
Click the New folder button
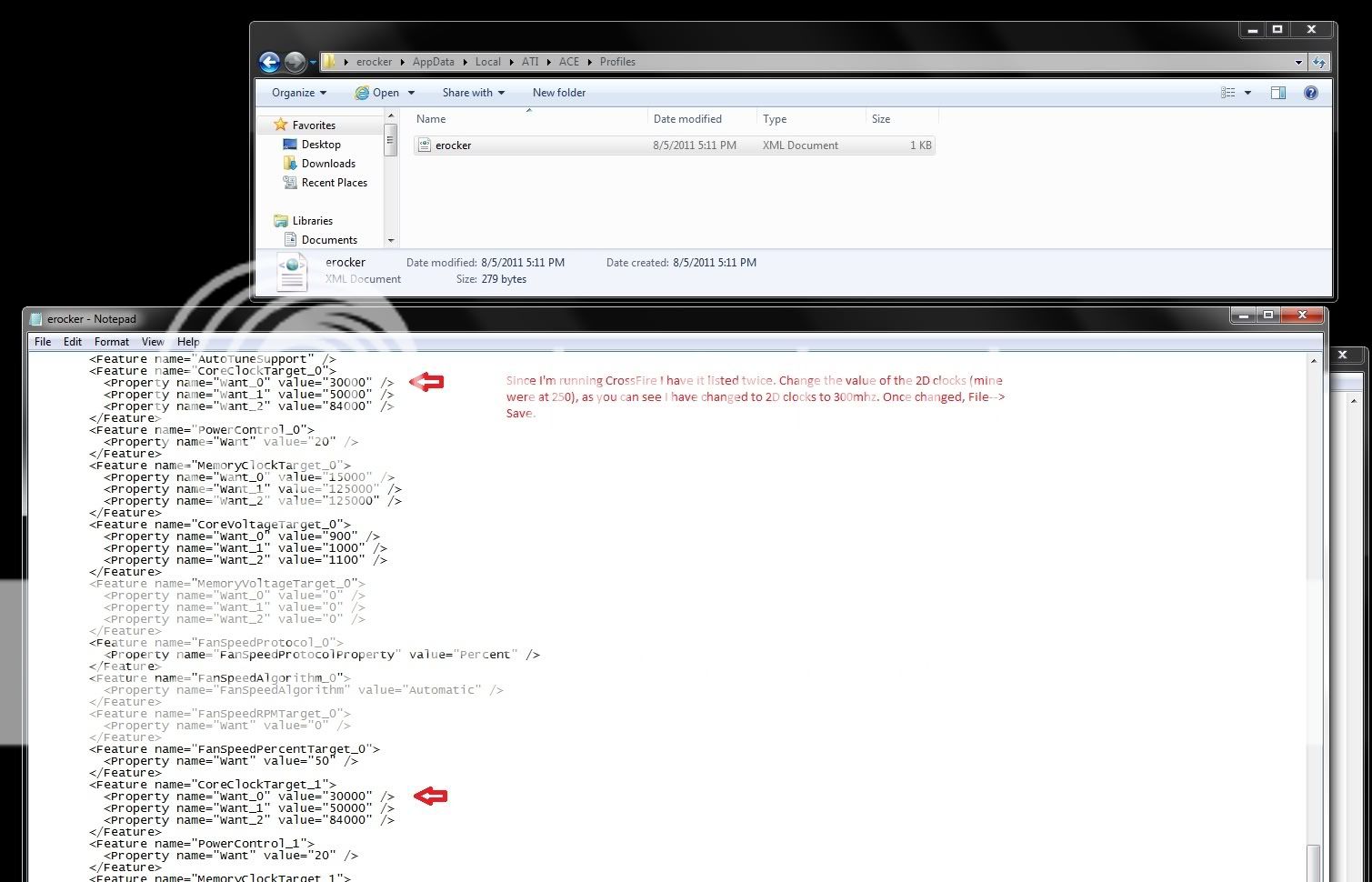pyautogui.click(x=559, y=93)
